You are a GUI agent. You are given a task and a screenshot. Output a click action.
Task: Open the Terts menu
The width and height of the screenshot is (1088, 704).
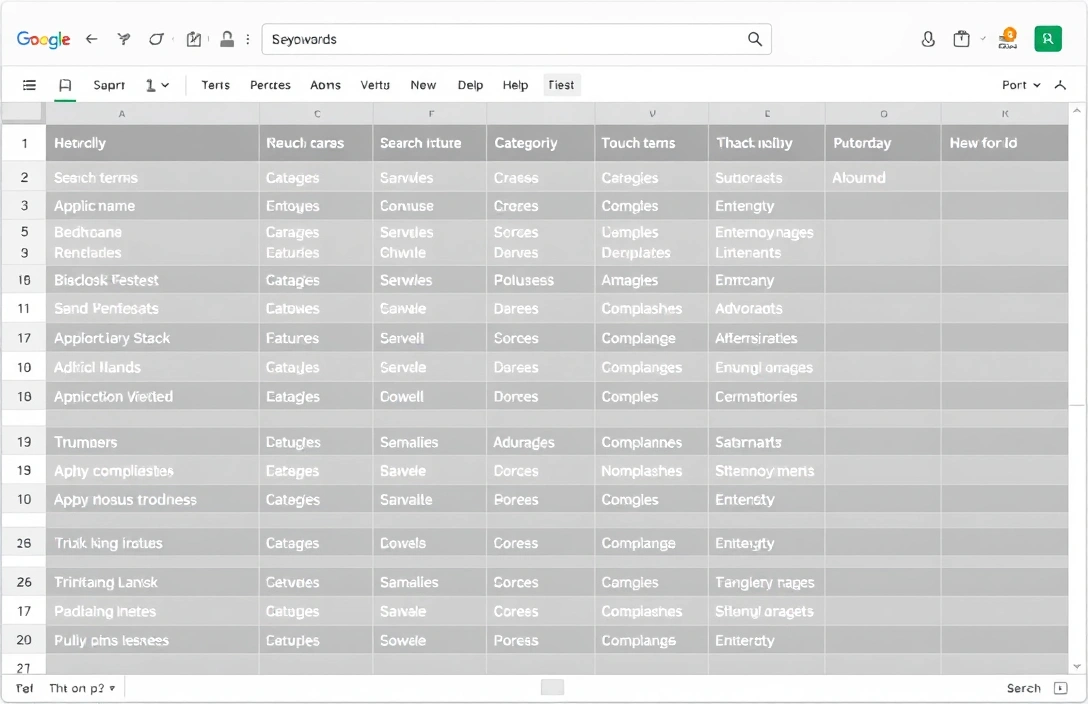coord(215,85)
